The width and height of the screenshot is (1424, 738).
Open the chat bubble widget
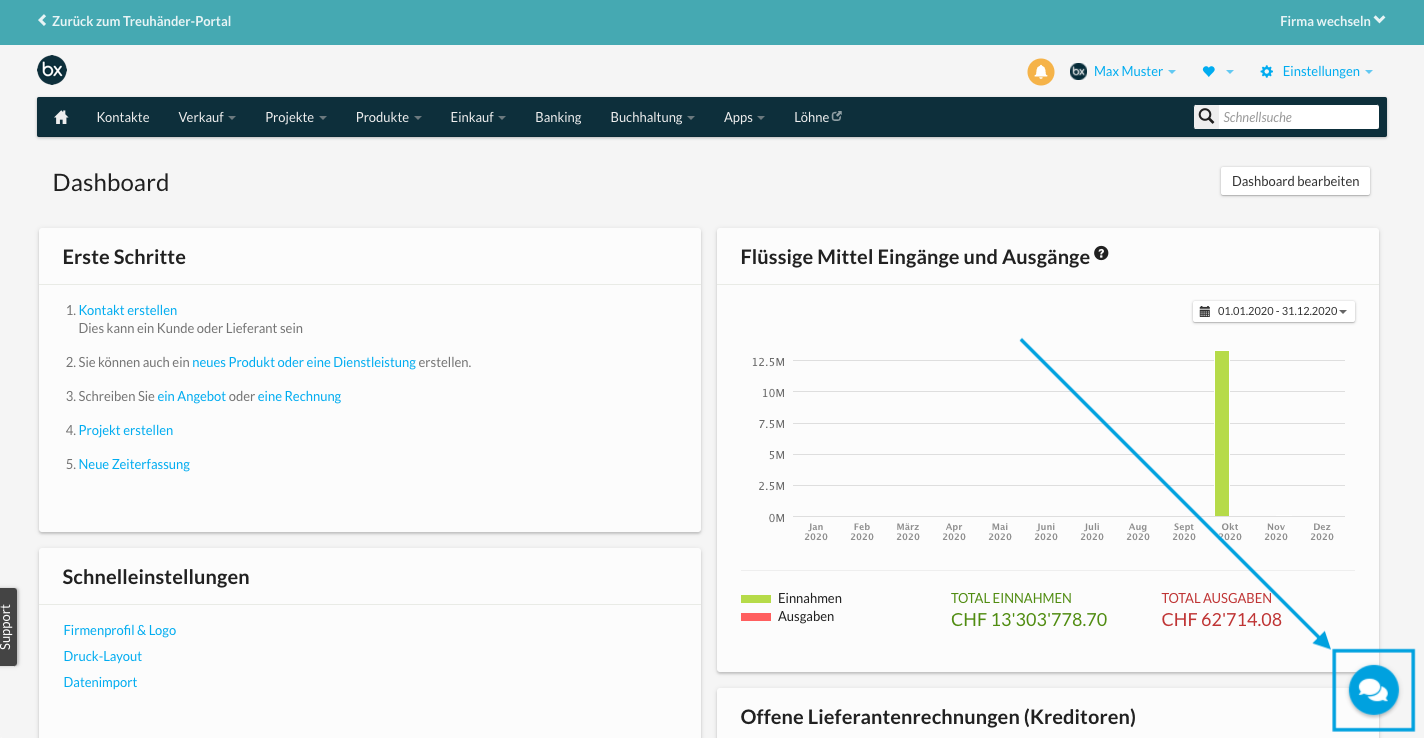click(x=1373, y=690)
